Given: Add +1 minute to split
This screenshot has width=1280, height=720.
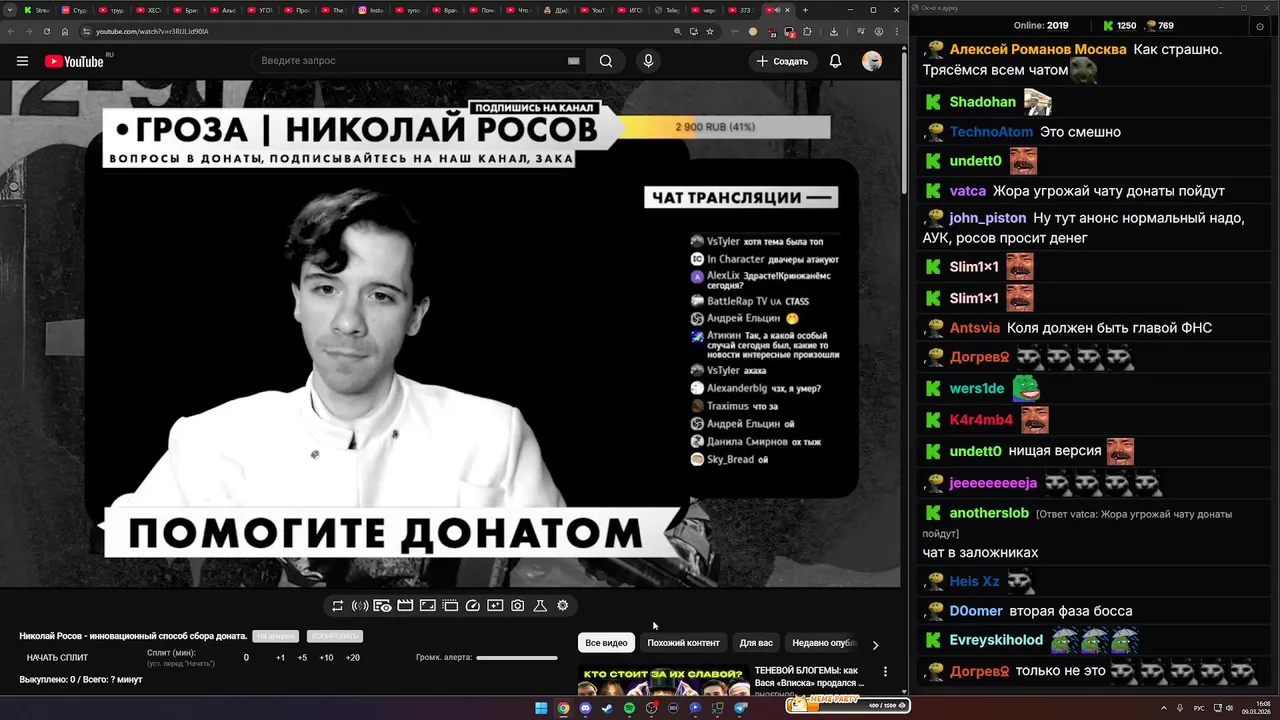Looking at the screenshot, I should (x=280, y=658).
